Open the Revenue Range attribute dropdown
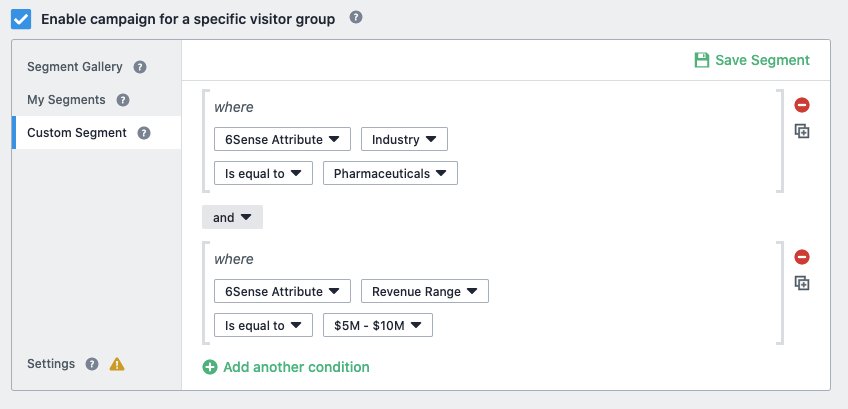Screen dimensions: 848x409 tap(425, 291)
